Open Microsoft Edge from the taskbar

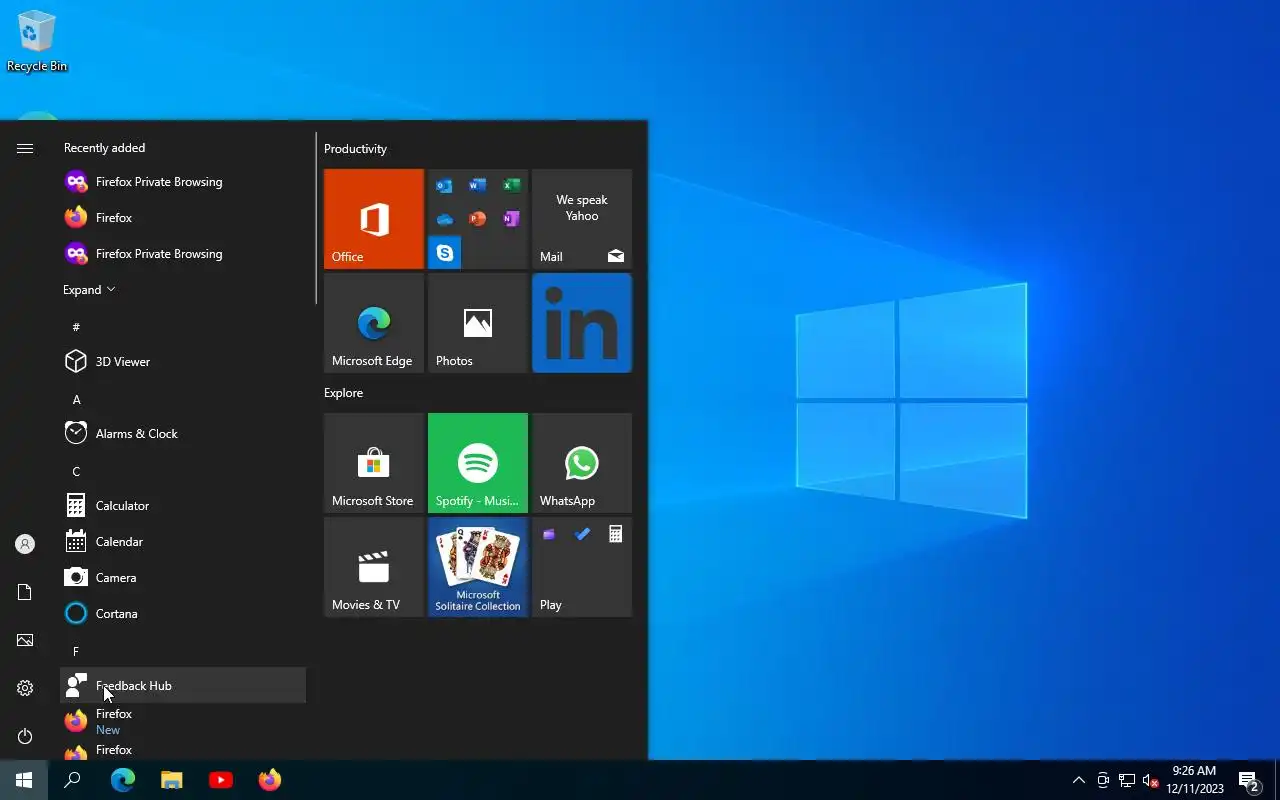(x=122, y=780)
